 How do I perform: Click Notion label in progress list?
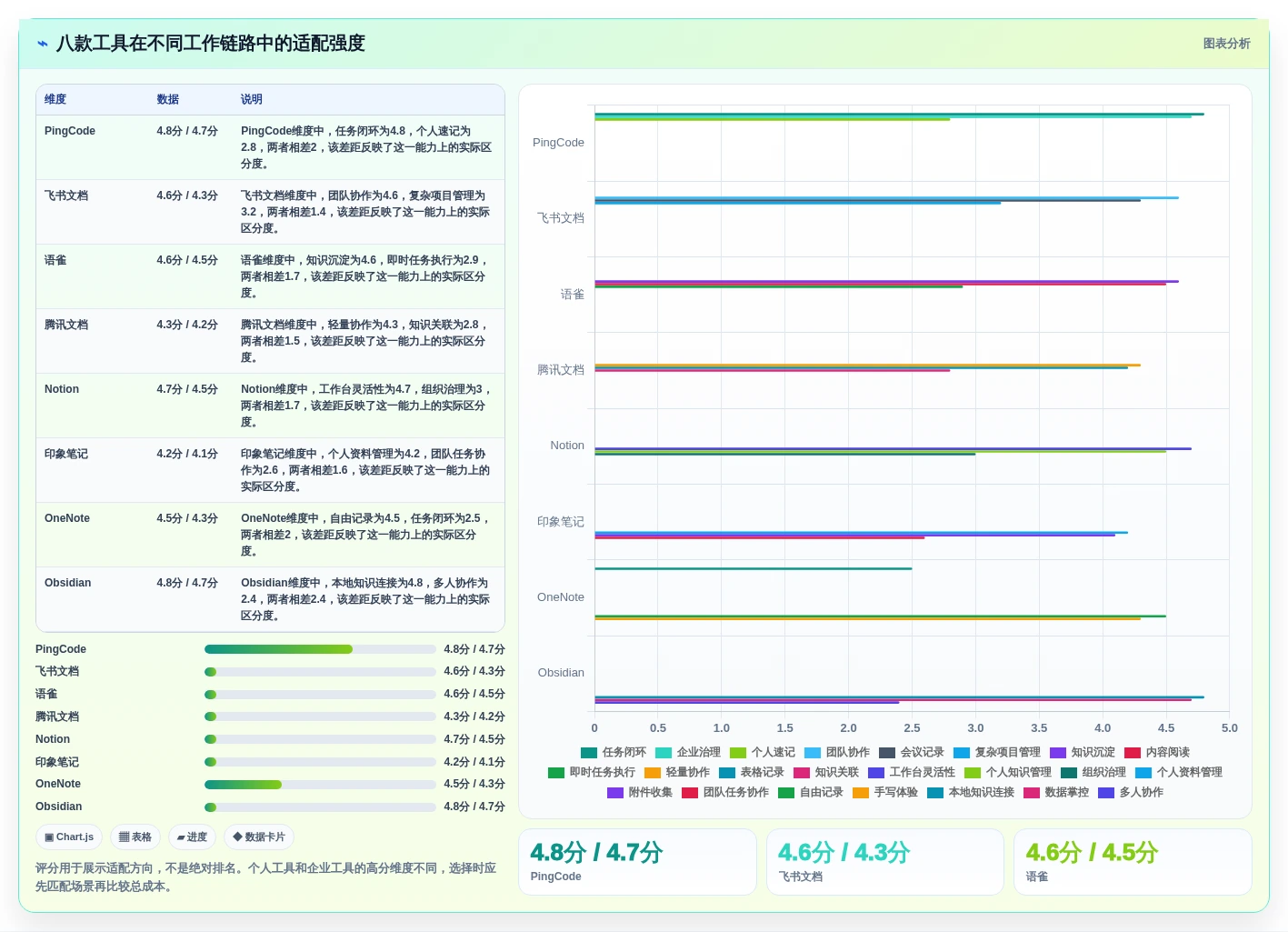point(53,739)
